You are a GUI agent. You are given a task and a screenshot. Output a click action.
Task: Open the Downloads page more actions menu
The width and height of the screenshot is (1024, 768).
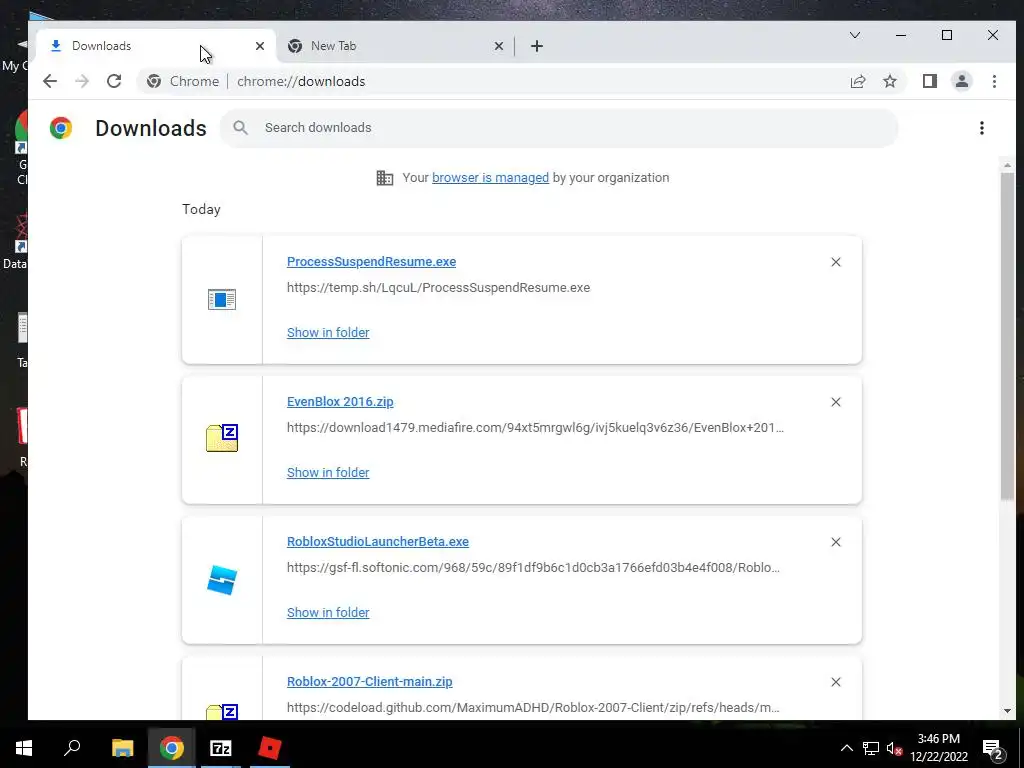[982, 128]
